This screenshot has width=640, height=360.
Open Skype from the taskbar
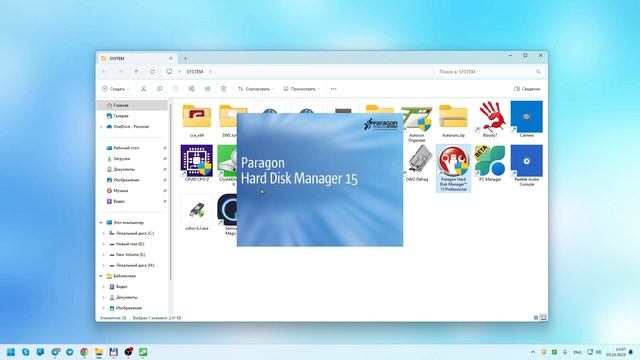[x=26, y=352]
